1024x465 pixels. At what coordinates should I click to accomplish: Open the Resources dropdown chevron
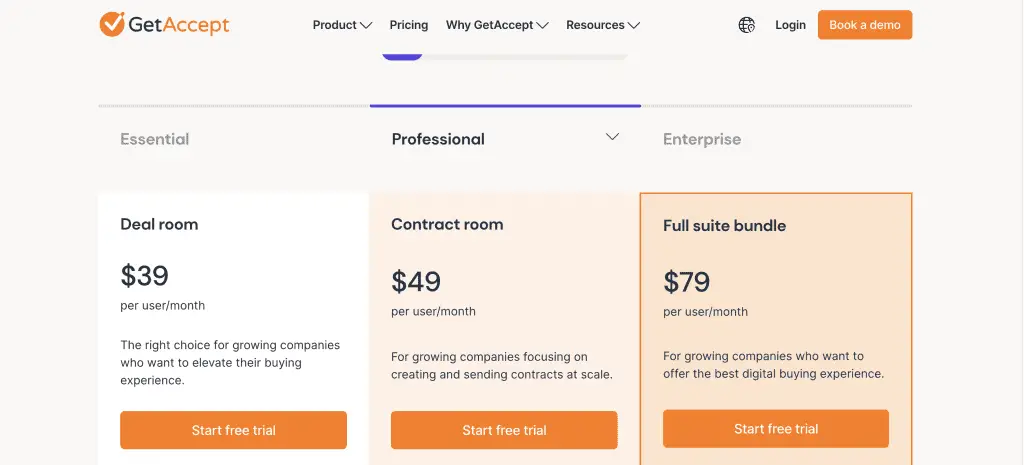633,25
